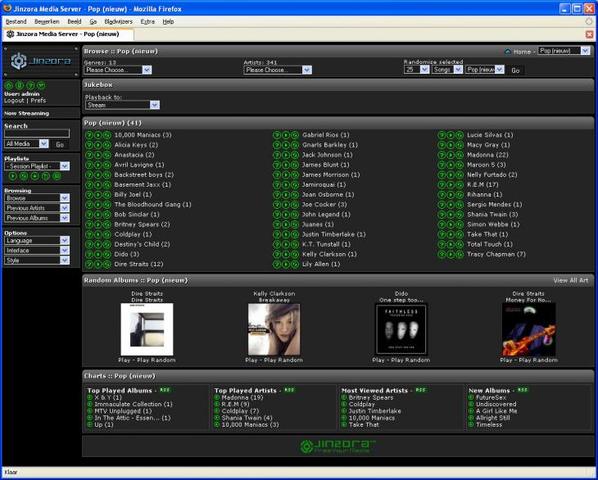The image size is (598, 480).
Task: Open the All Media search dropdown
Action: 27,144
